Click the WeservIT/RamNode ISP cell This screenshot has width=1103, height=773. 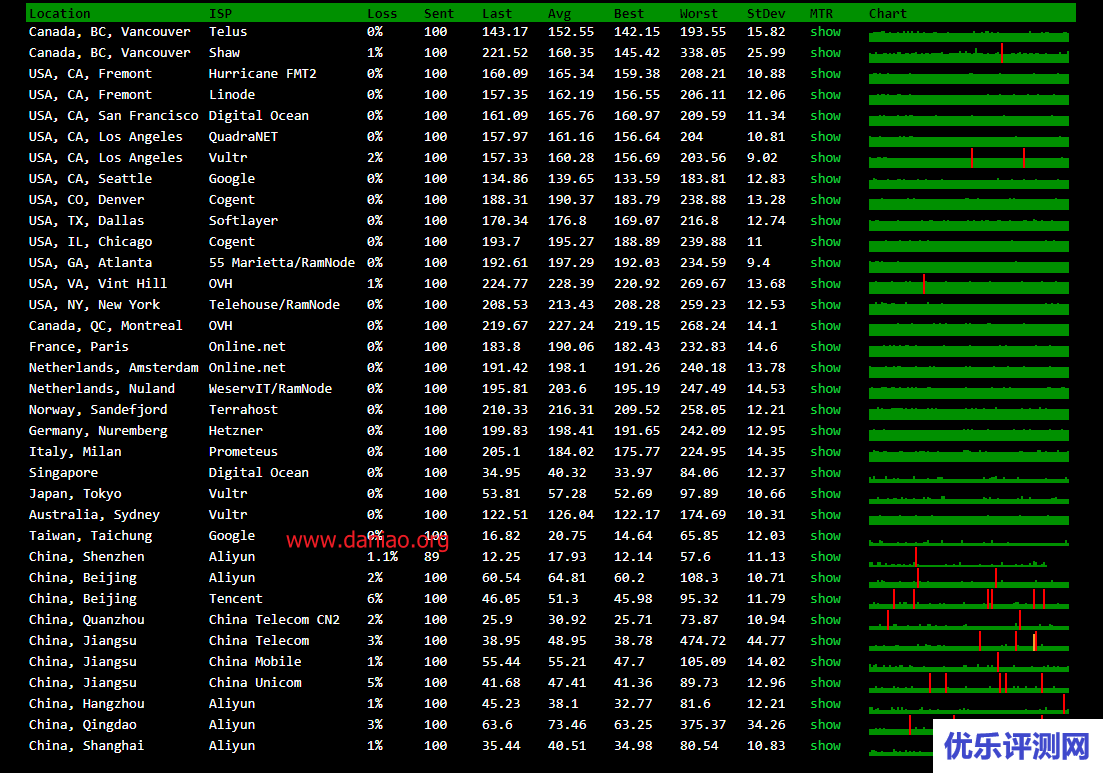point(270,389)
